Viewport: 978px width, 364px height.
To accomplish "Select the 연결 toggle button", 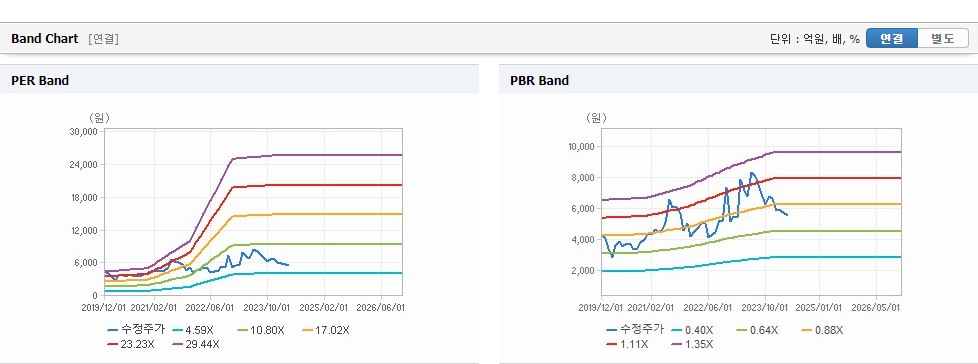I will [x=892, y=39].
